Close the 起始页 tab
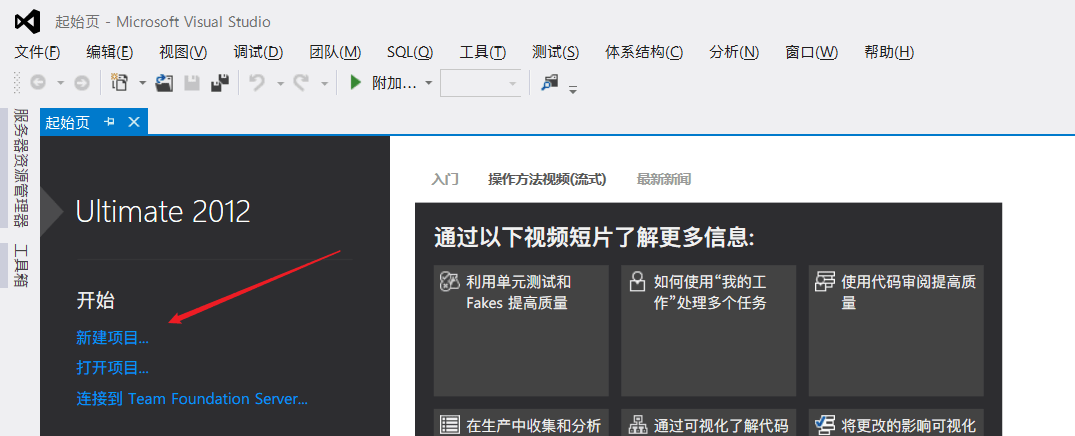The image size is (1075, 436). [x=133, y=122]
